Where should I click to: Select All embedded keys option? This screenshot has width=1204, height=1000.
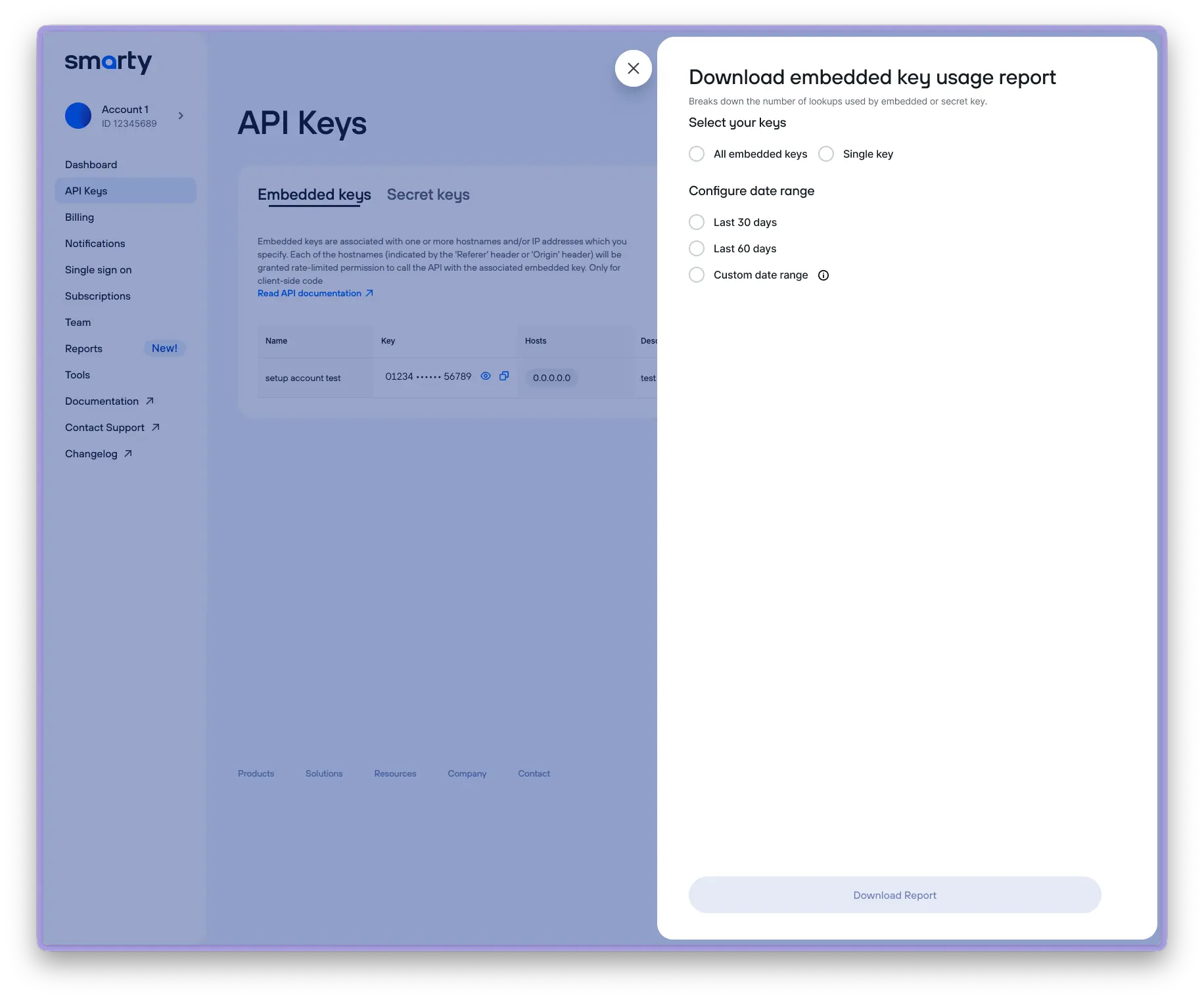click(697, 154)
